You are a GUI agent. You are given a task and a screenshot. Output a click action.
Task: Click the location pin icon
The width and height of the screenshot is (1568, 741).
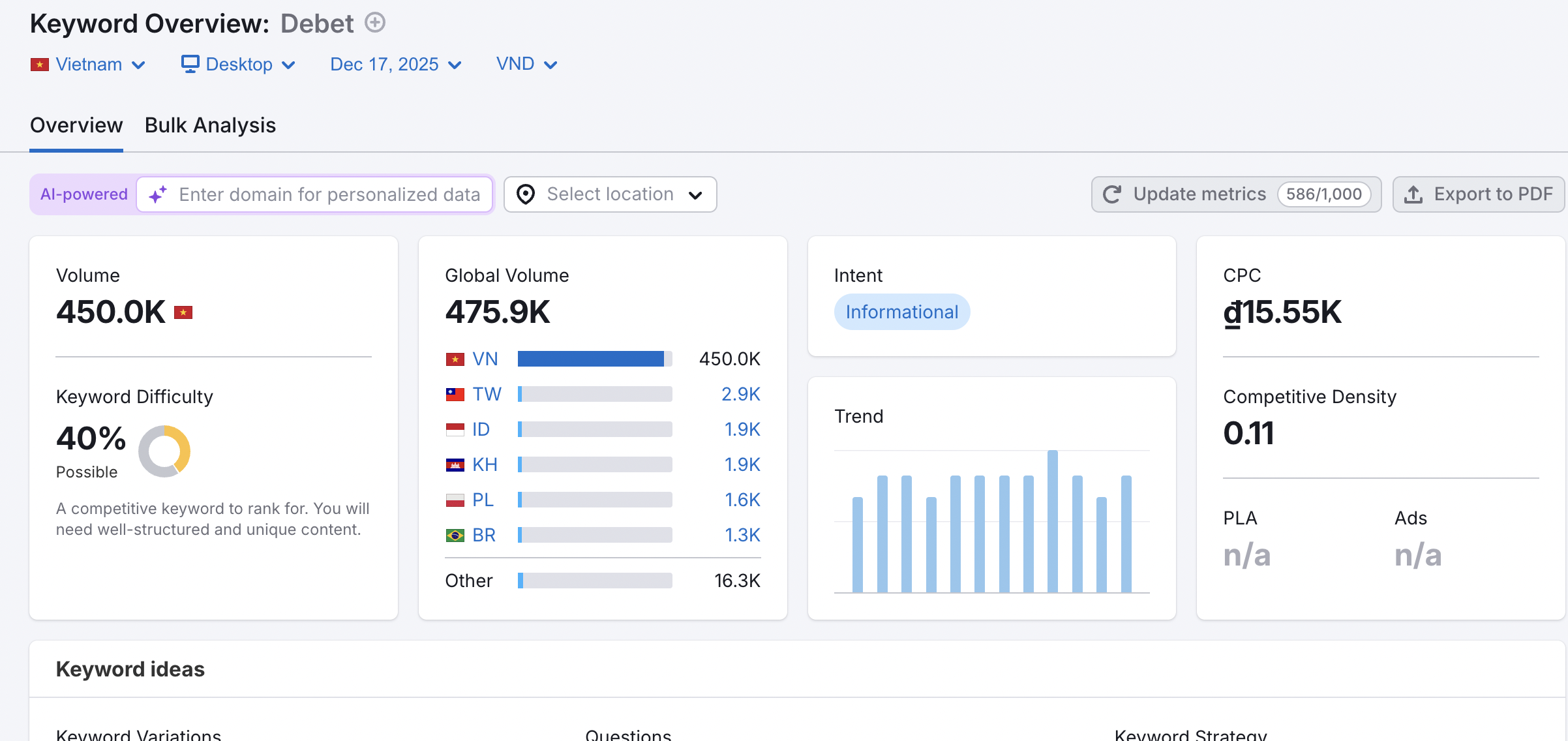point(526,194)
